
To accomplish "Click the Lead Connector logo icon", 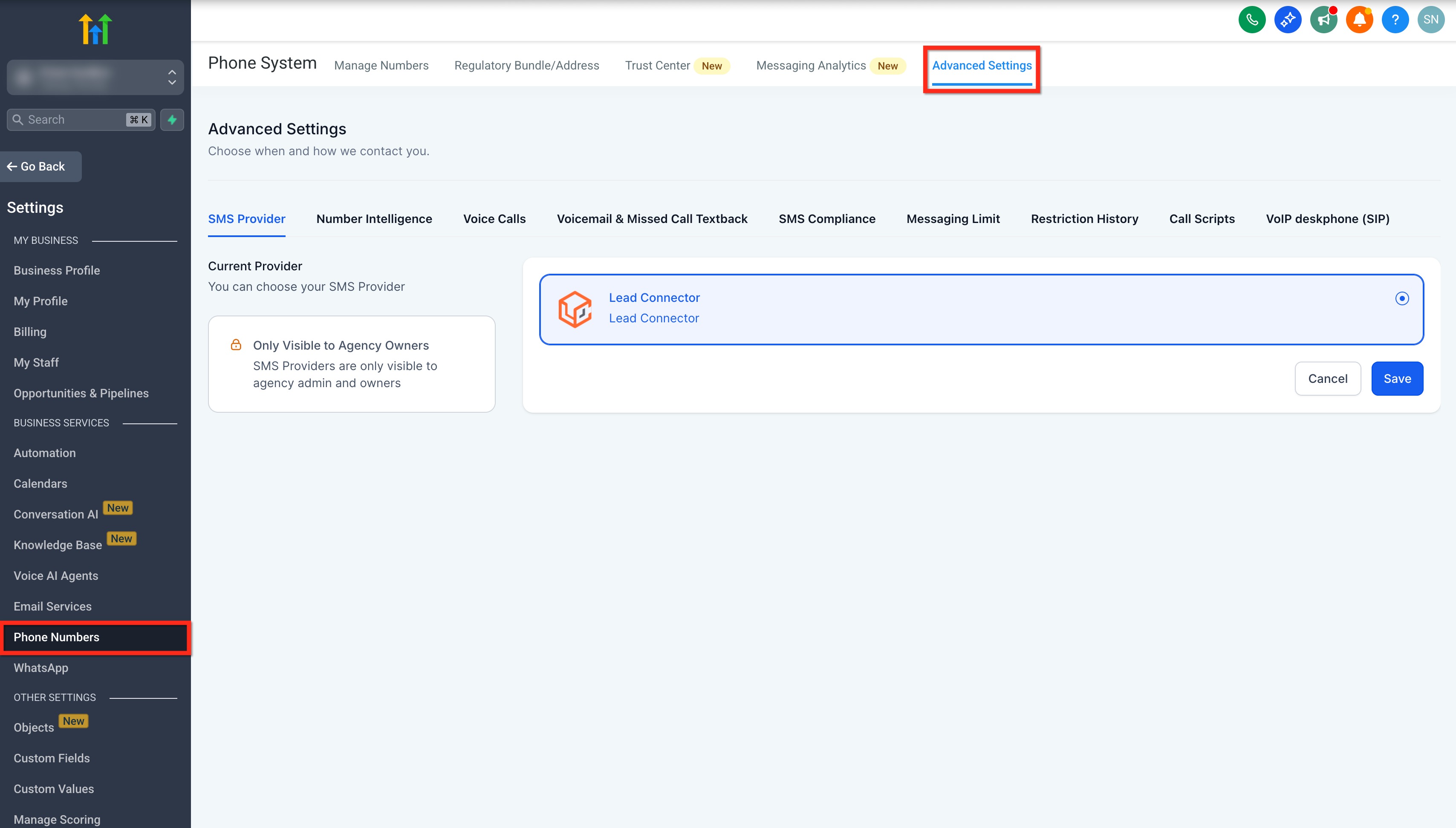I will pos(575,310).
